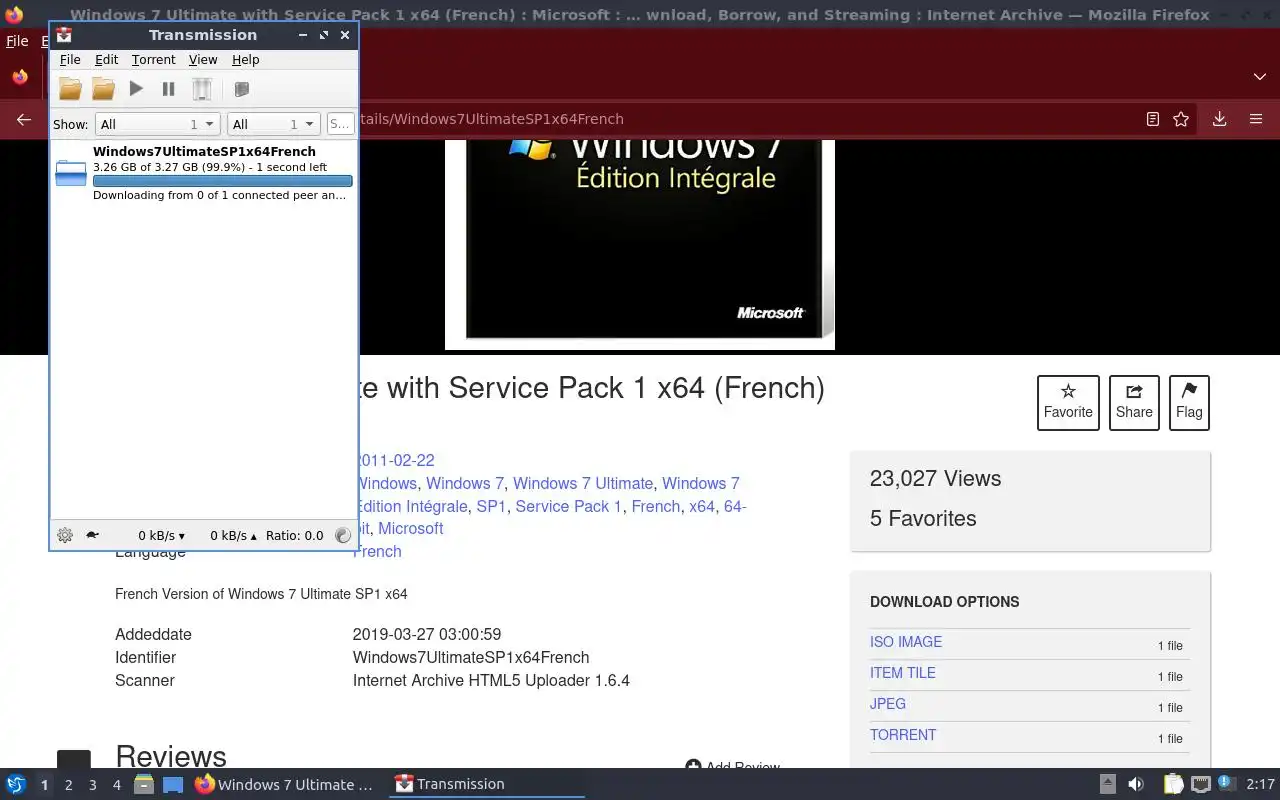Open Help menu in Transmission

(245, 60)
